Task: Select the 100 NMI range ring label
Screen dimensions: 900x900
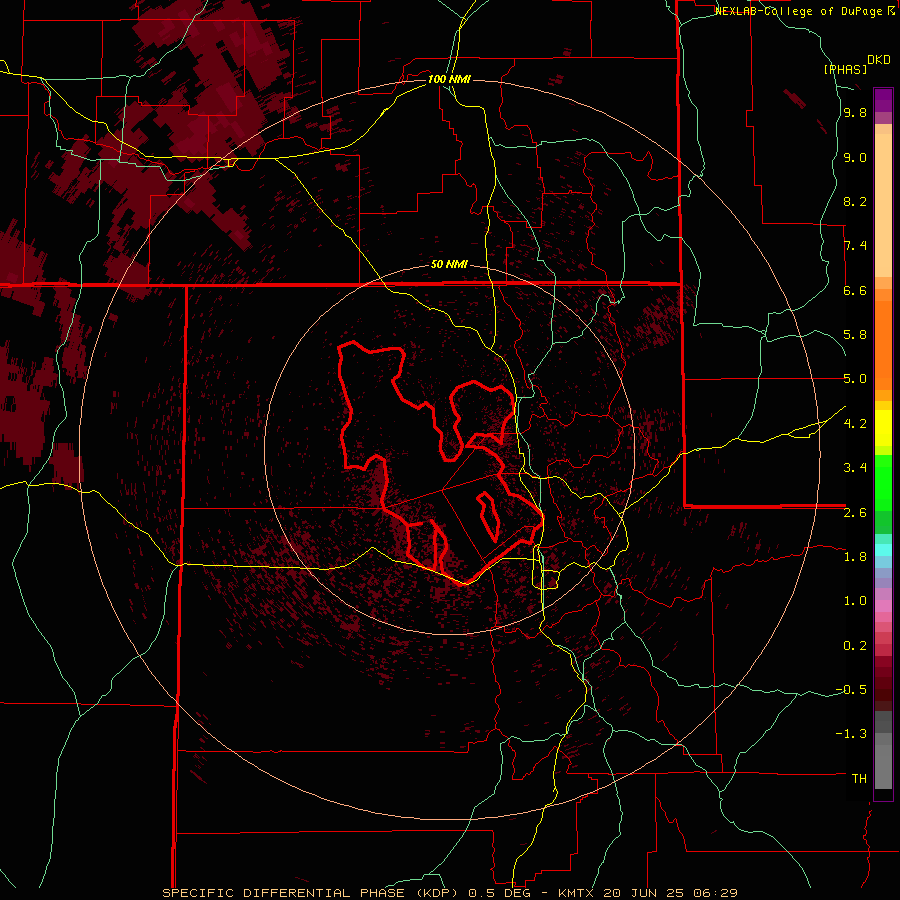Action: (449, 79)
